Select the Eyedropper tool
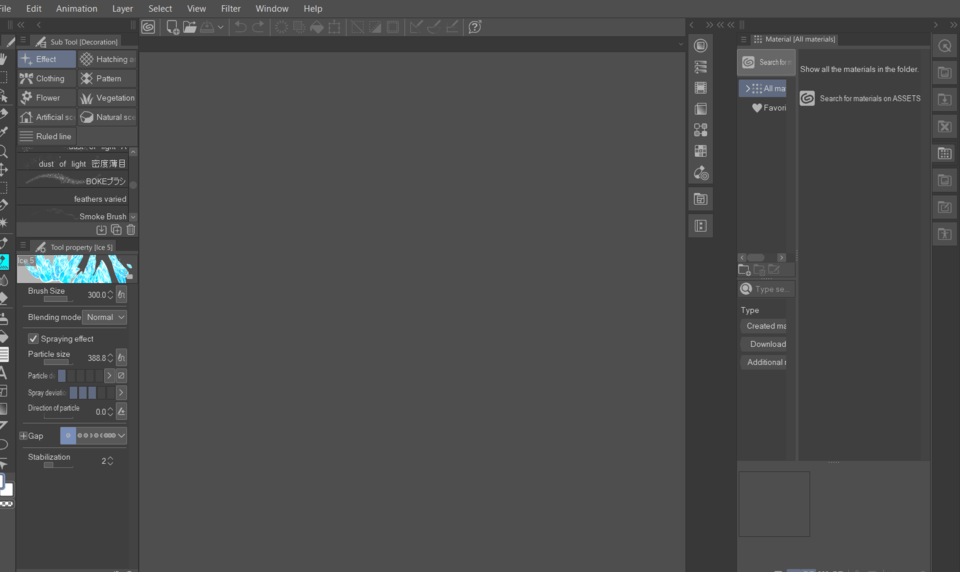 4,132
